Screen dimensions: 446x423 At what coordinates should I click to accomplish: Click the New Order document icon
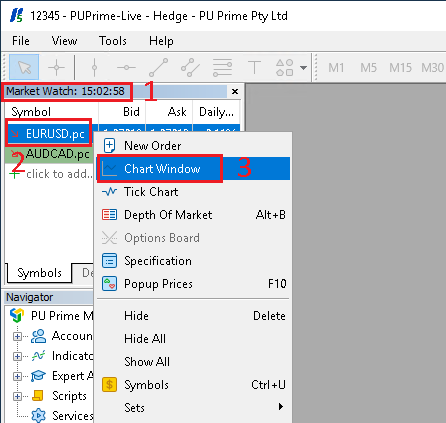coord(109,146)
